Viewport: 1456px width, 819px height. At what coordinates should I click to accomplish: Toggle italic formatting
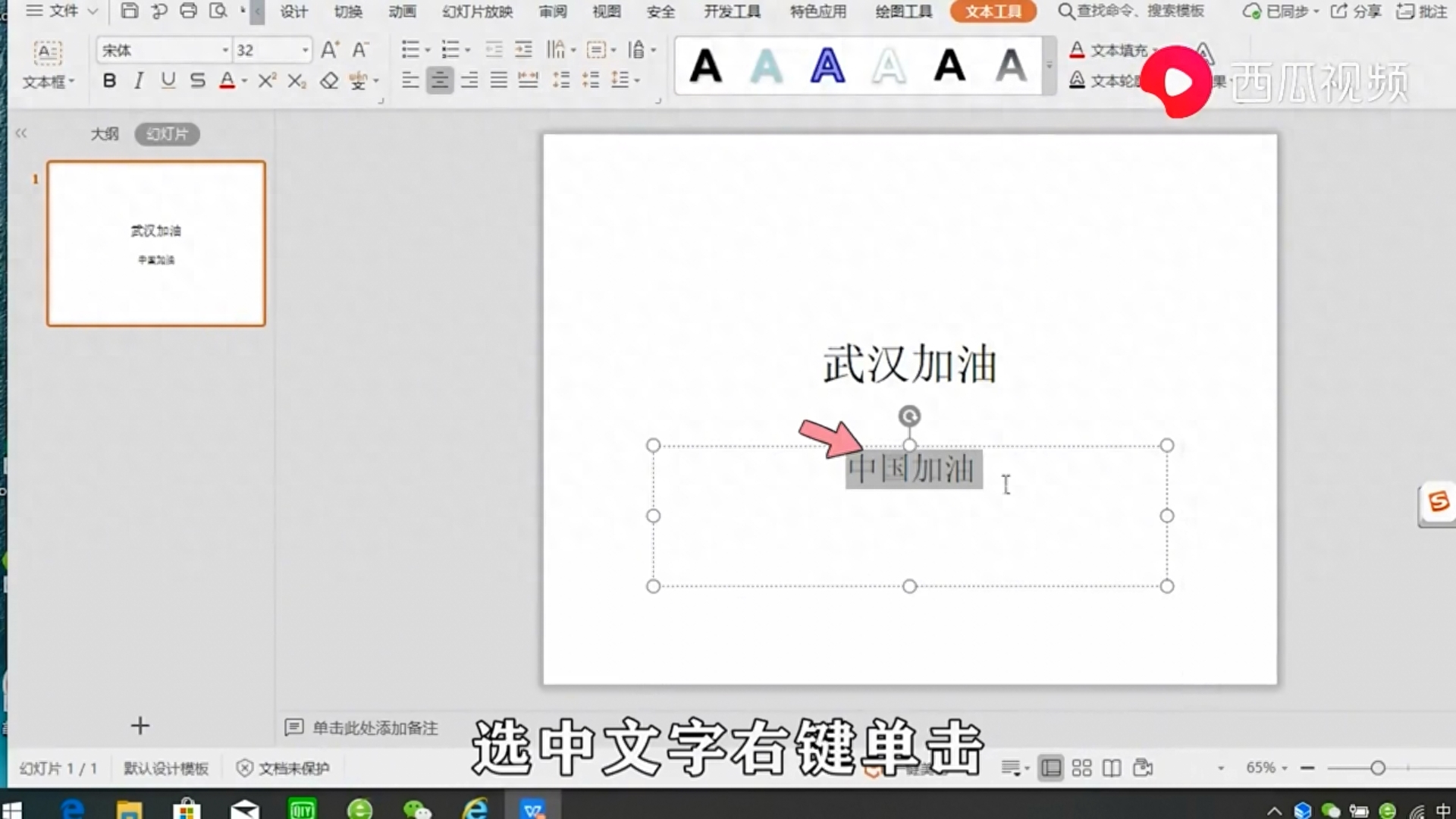coord(138,80)
